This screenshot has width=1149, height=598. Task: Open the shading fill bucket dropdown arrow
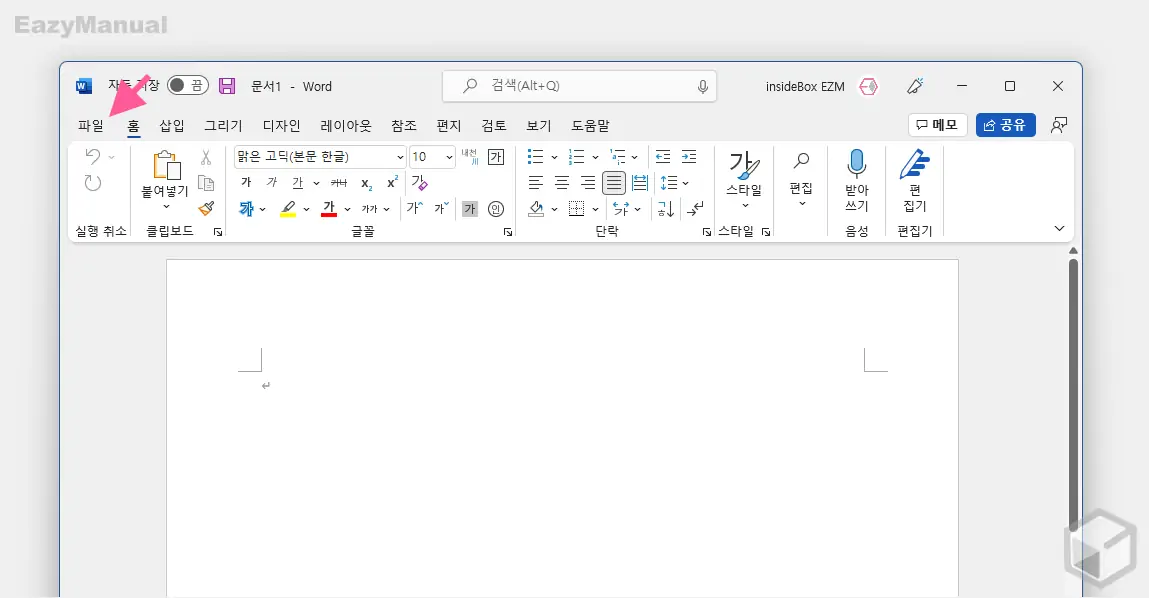tap(554, 210)
